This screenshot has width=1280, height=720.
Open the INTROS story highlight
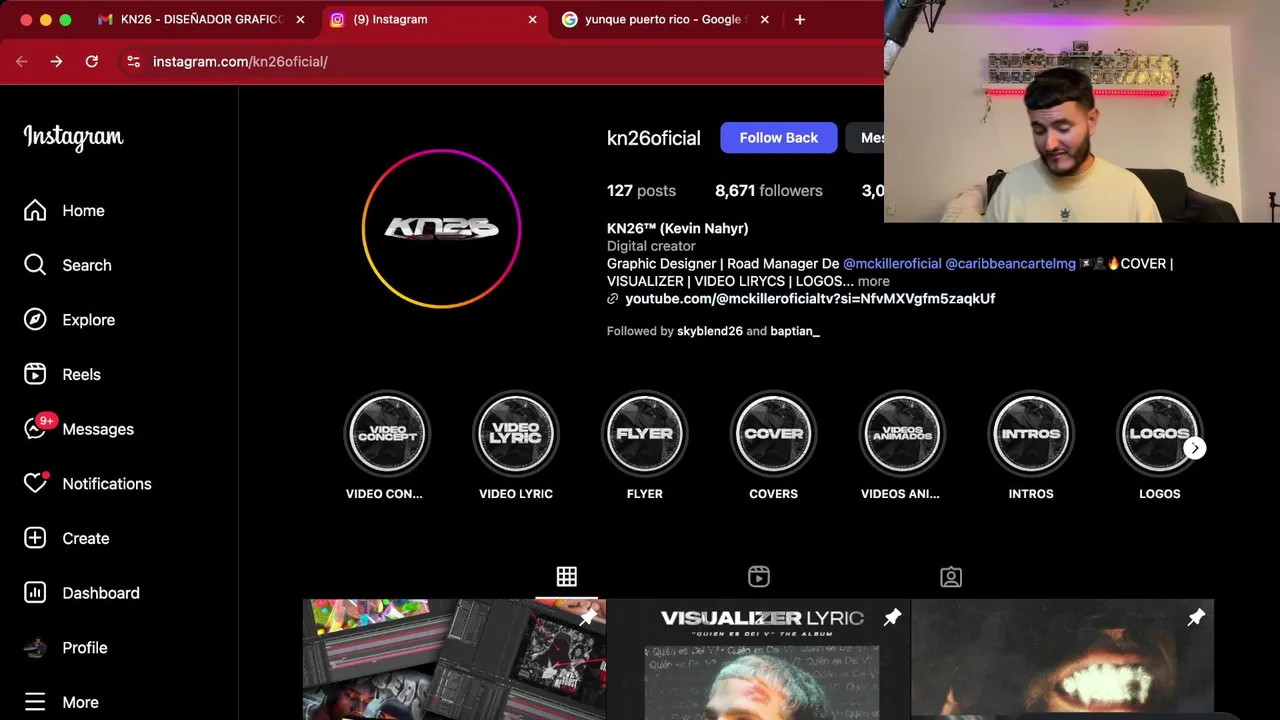pos(1031,434)
